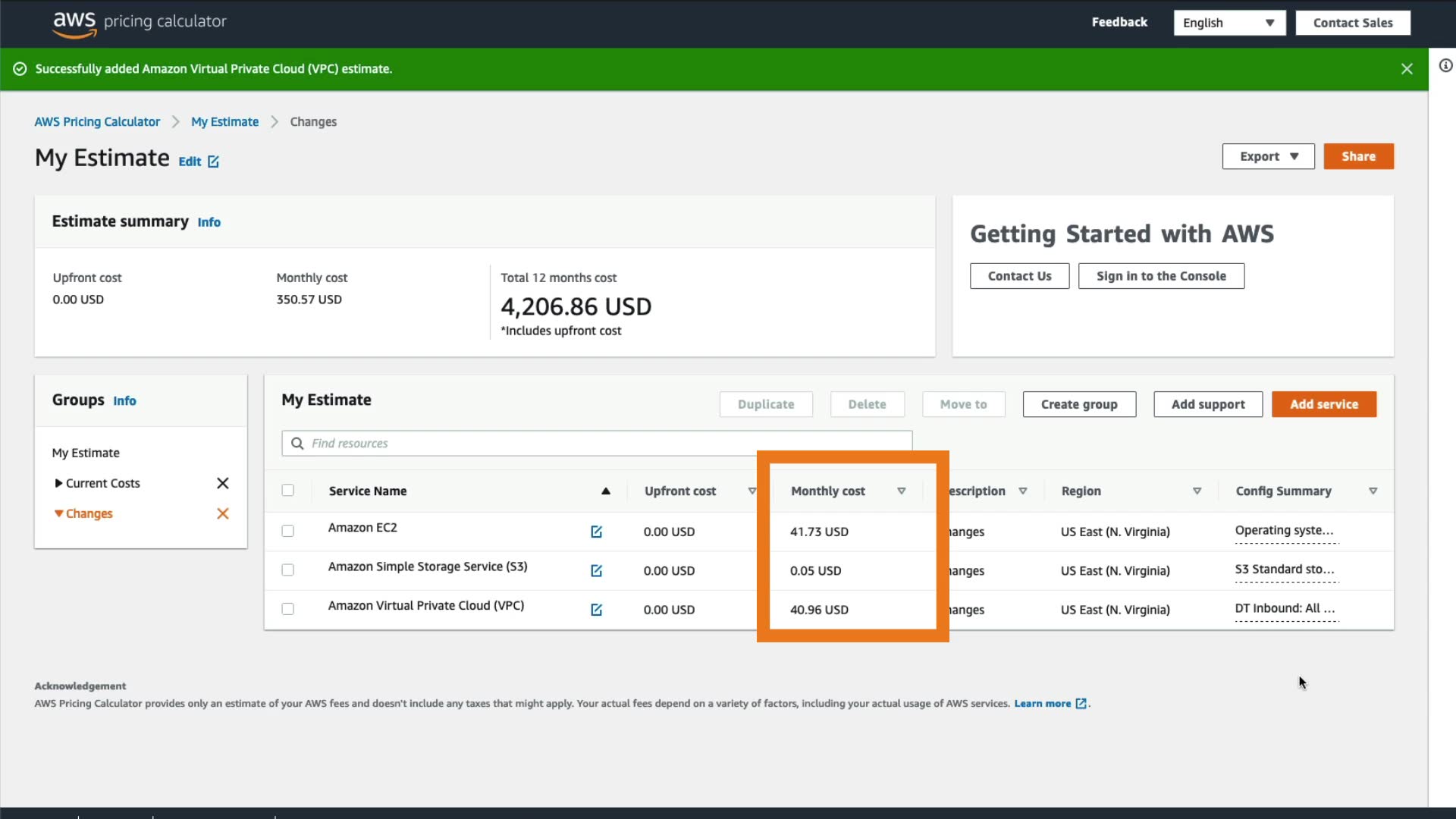Expand the Current Costs group

(x=58, y=483)
